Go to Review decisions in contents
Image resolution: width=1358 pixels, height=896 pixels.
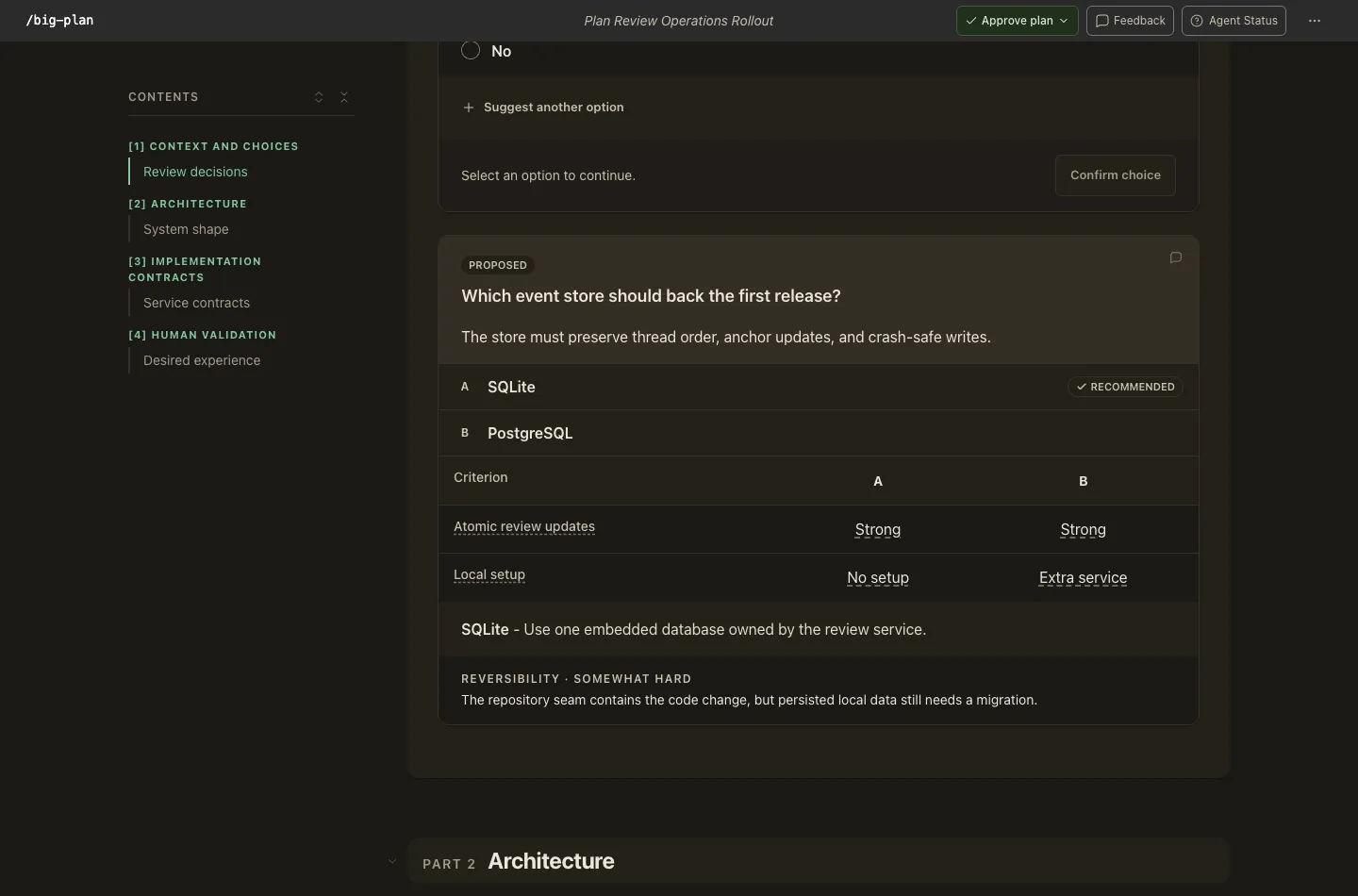tap(195, 172)
